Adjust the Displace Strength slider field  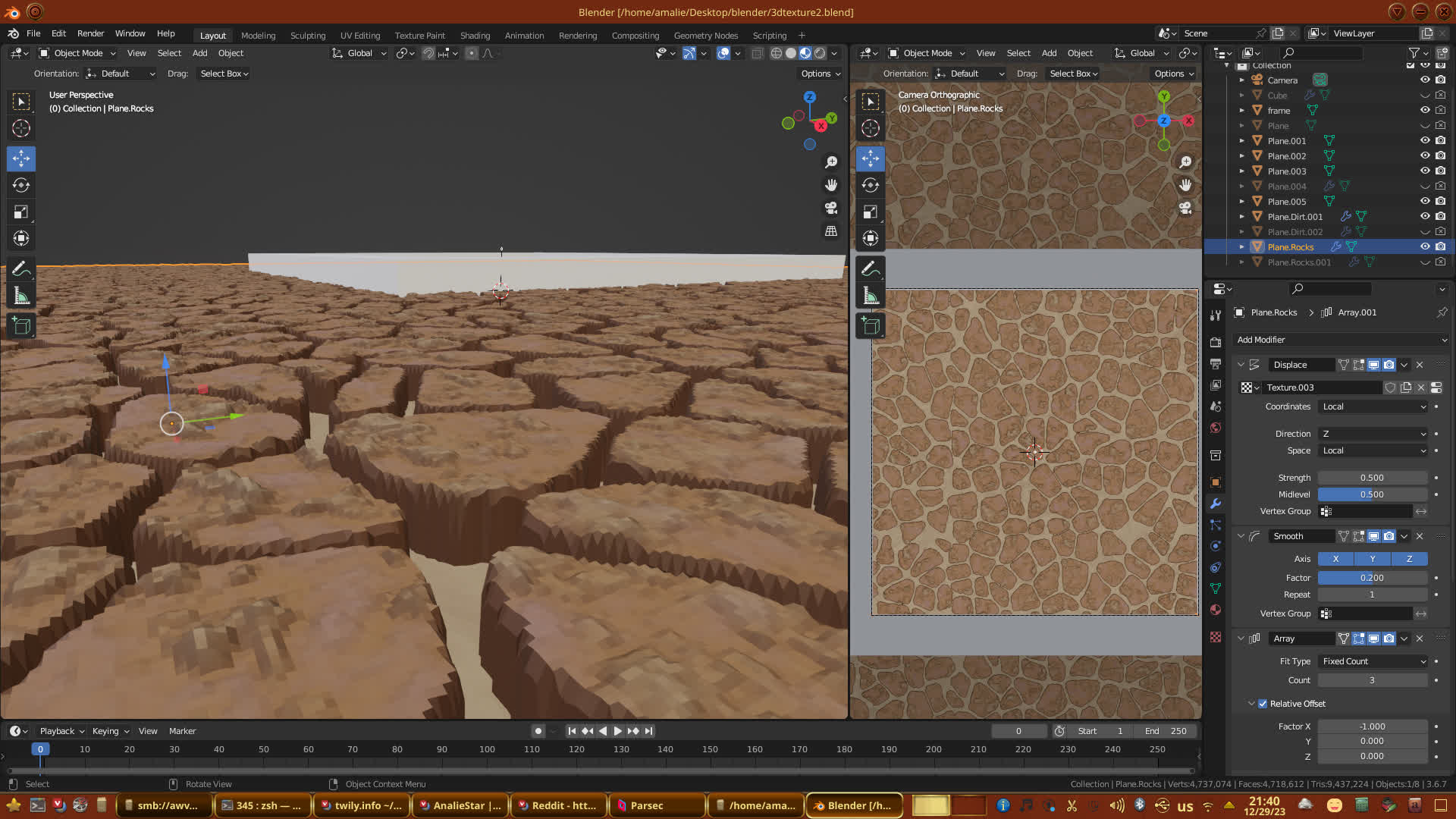coord(1372,478)
